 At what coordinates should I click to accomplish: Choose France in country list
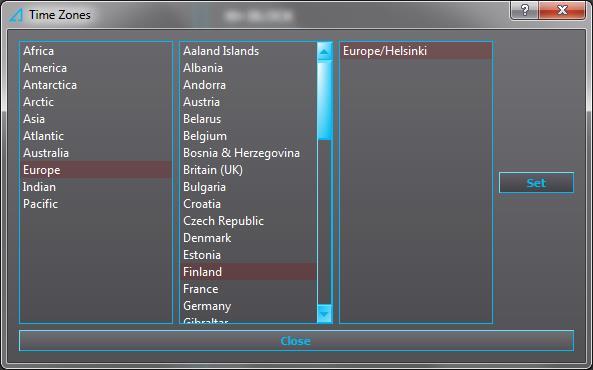pyautogui.click(x=248, y=289)
